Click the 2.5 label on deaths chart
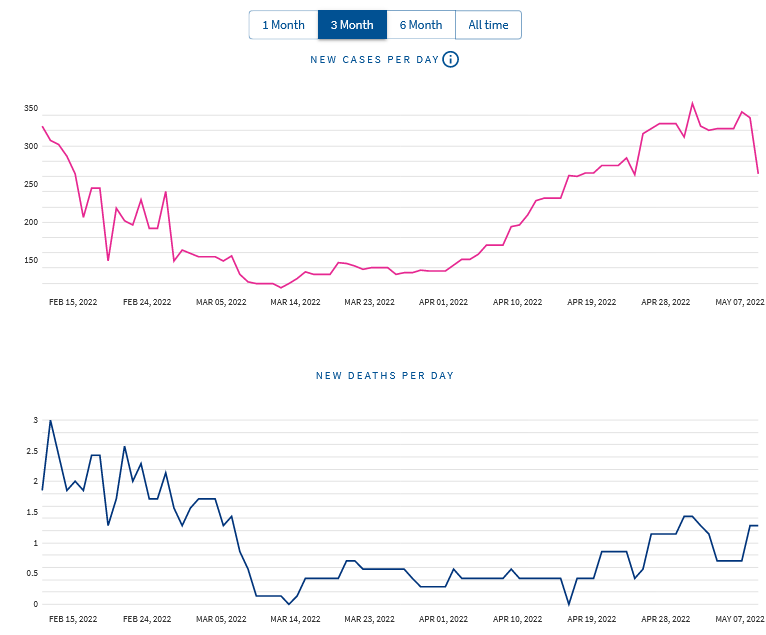The width and height of the screenshot is (766, 635). [32, 451]
